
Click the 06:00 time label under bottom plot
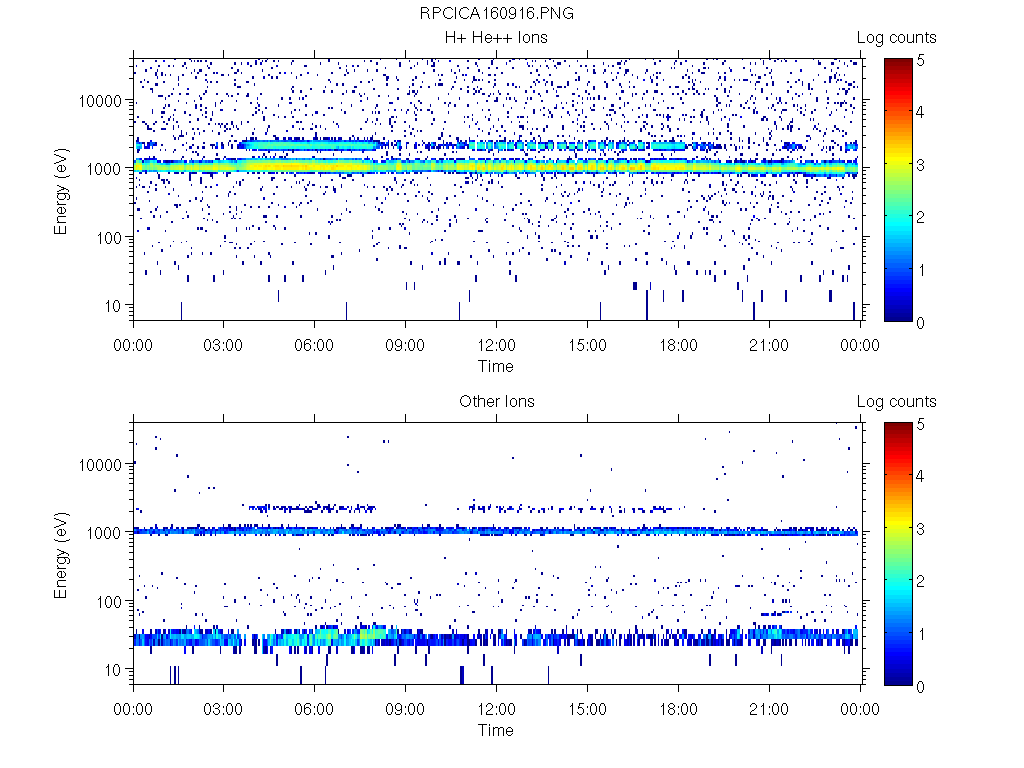(314, 709)
